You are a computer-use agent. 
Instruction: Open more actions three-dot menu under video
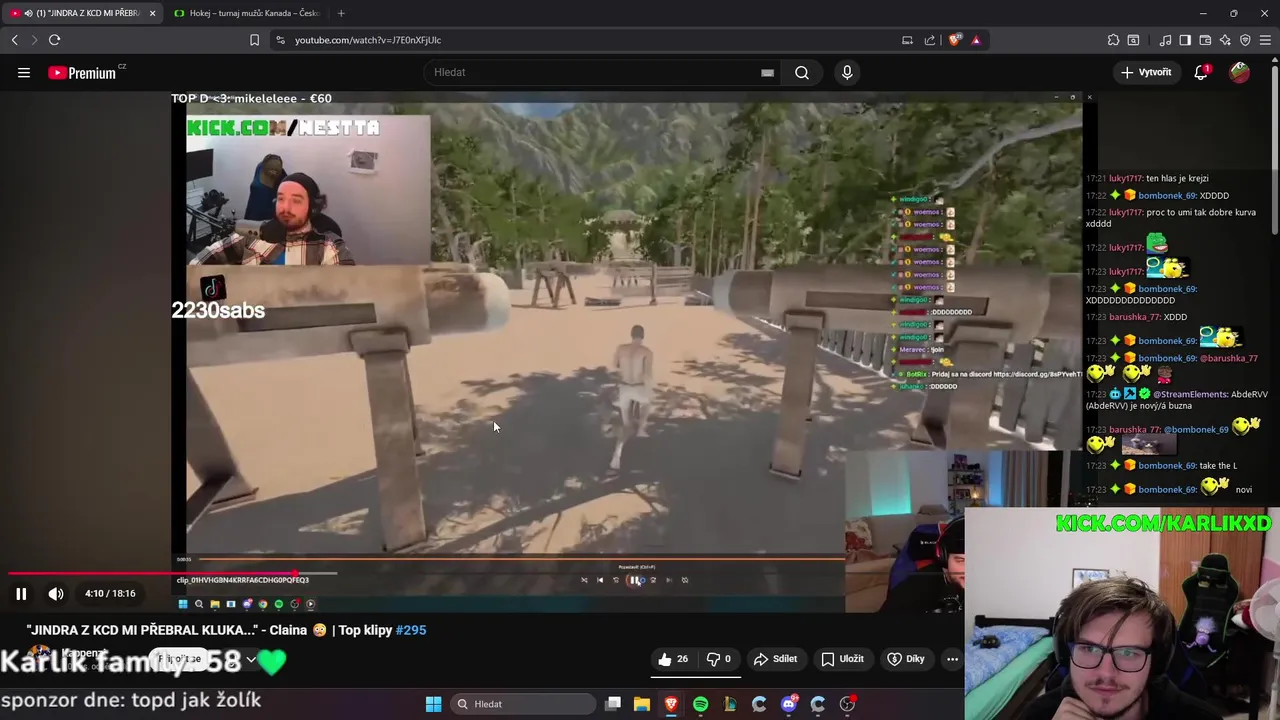coord(952,659)
